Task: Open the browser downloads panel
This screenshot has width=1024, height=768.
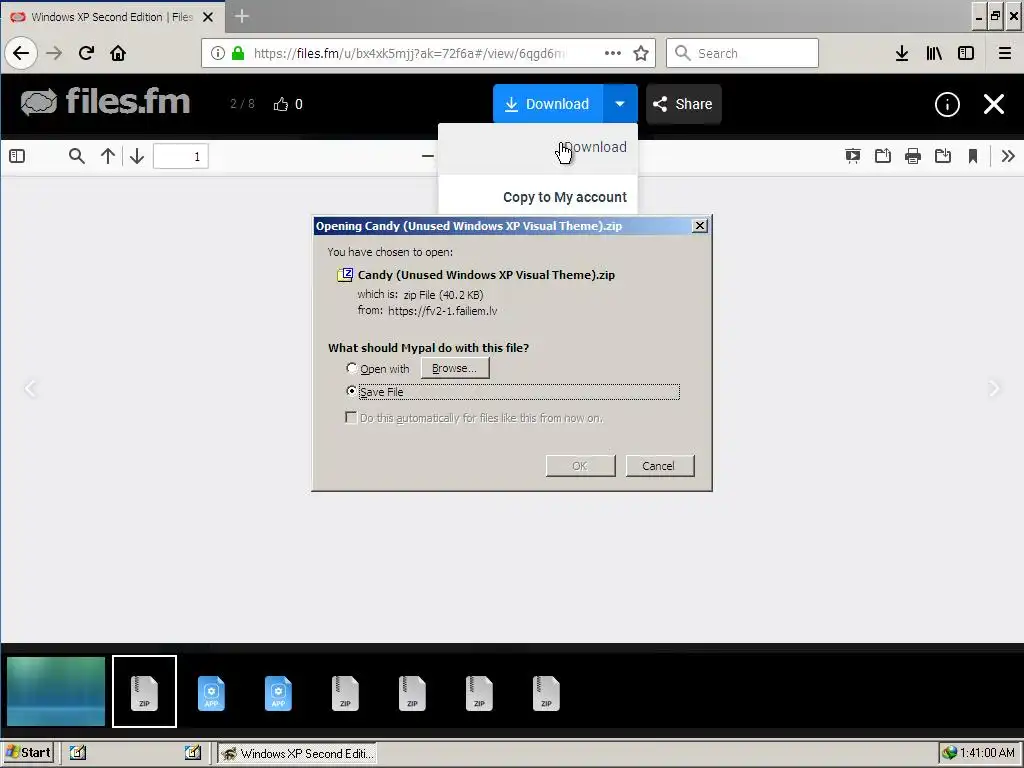Action: pos(902,53)
